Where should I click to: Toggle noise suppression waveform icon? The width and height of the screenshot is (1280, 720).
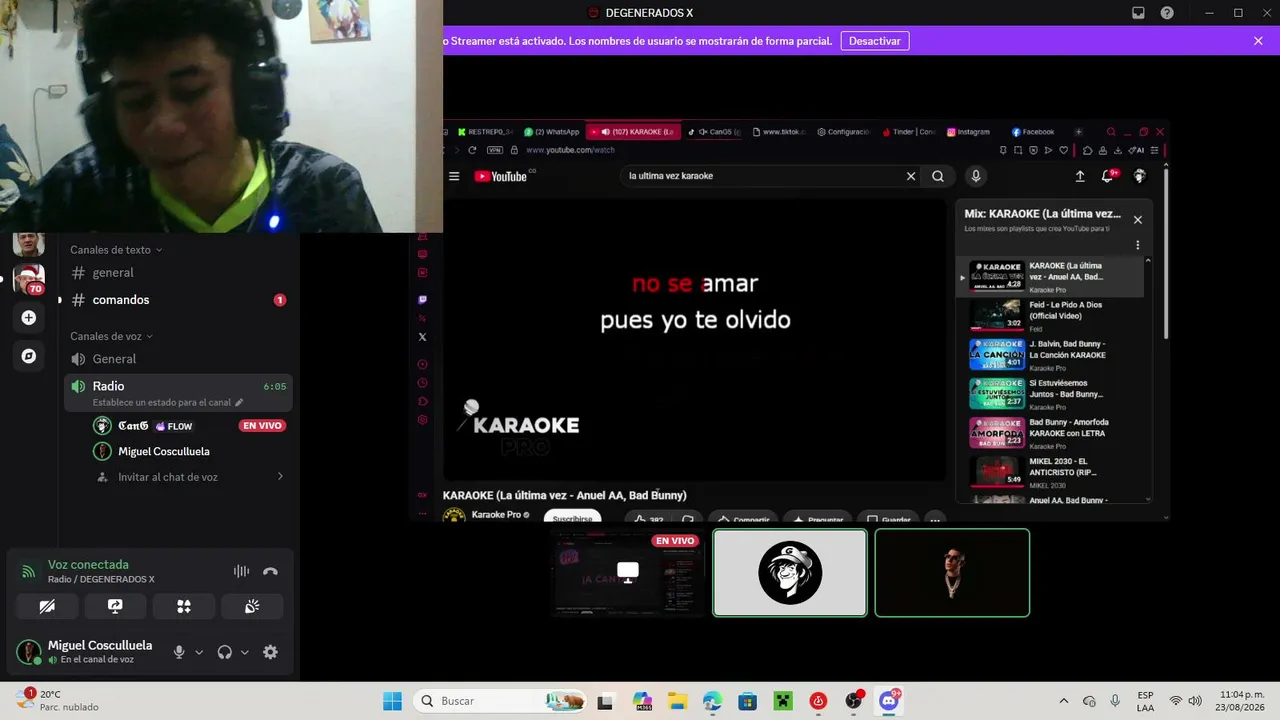click(x=241, y=571)
